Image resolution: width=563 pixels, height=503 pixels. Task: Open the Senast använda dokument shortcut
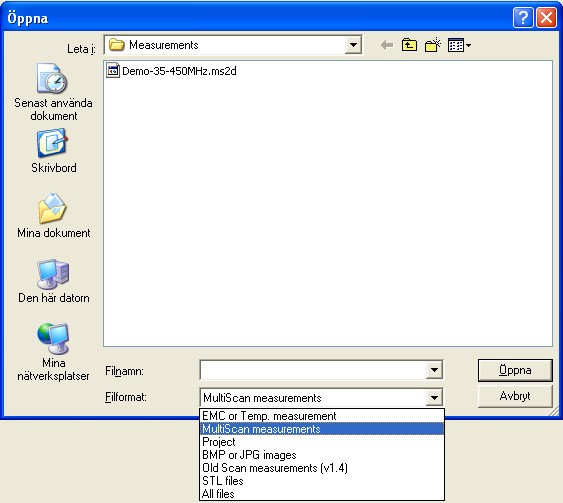pyautogui.click(x=53, y=93)
